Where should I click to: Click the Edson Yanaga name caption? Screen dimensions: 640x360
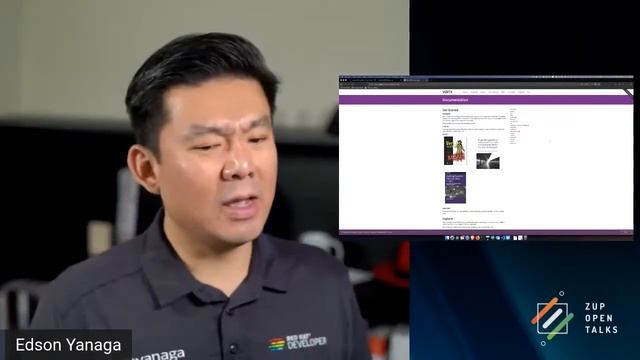tap(68, 345)
